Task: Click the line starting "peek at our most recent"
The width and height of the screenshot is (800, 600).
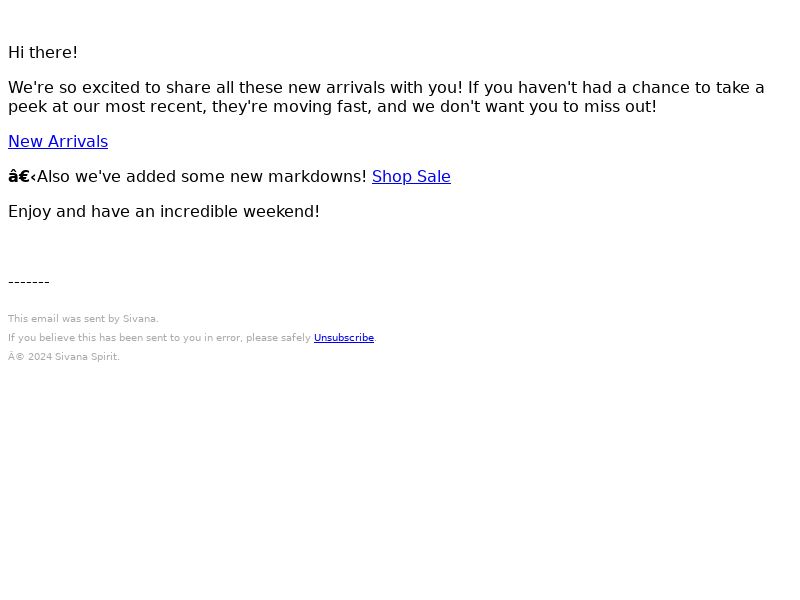Action: pos(332,107)
